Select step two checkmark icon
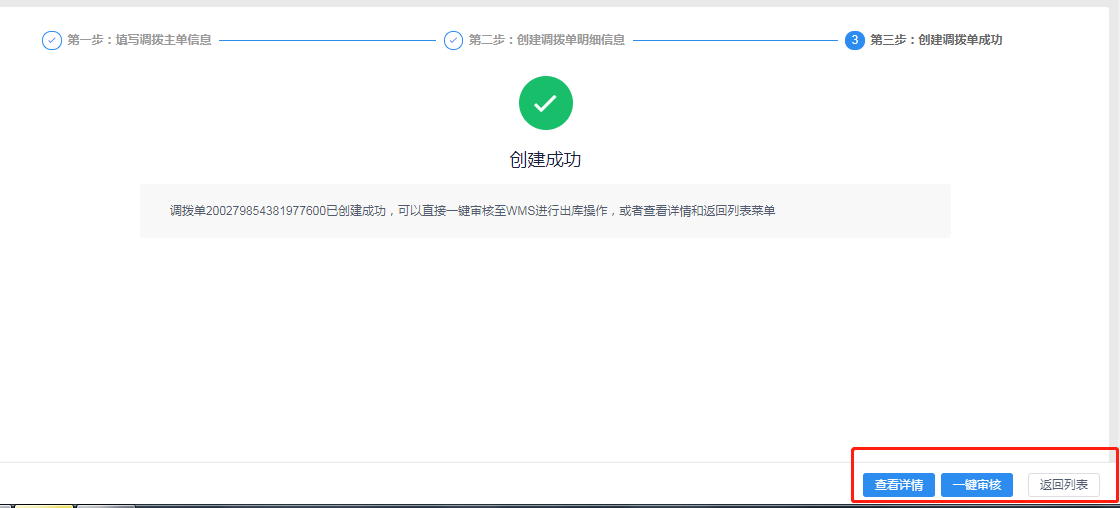The height and width of the screenshot is (508, 1120). click(x=454, y=40)
